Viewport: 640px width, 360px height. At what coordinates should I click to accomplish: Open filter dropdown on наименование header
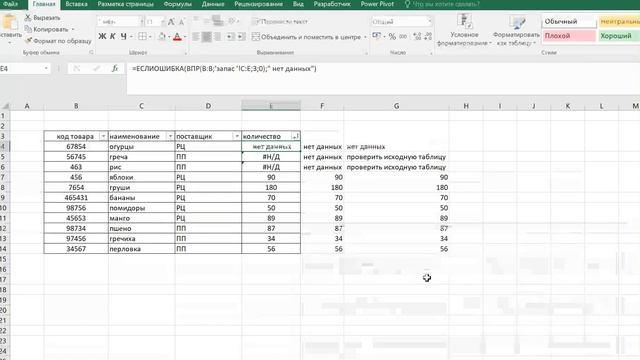[170, 136]
